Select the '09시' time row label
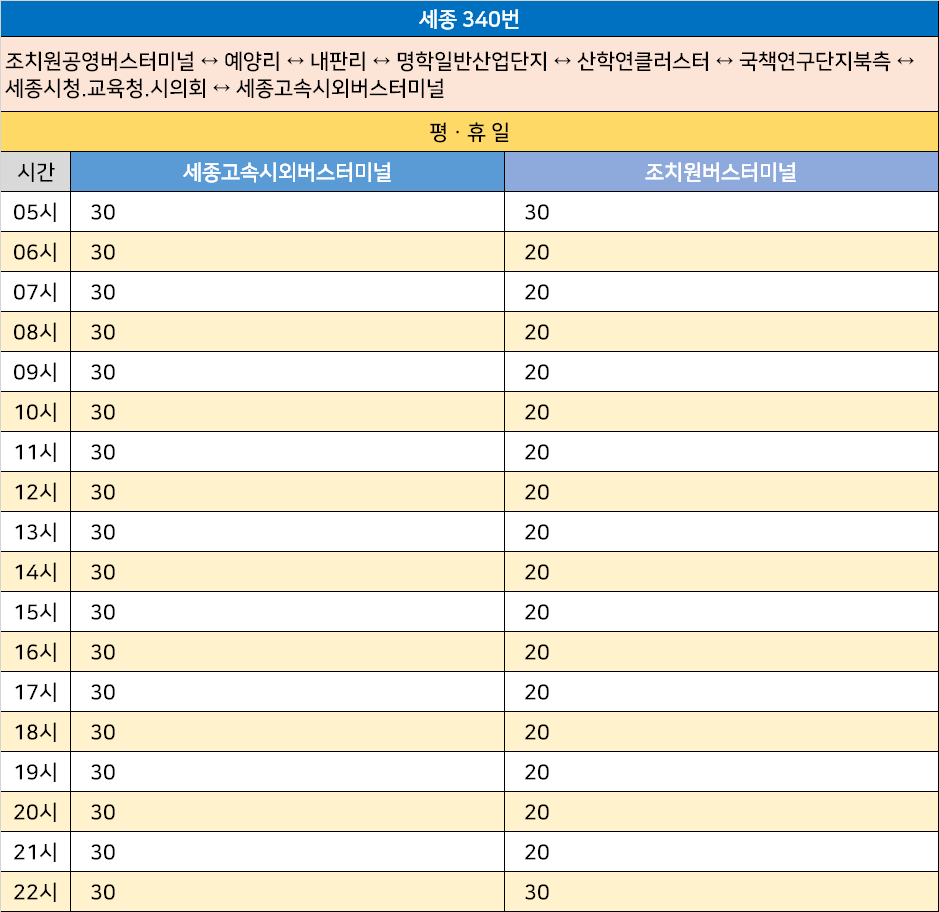 pyautogui.click(x=35, y=372)
